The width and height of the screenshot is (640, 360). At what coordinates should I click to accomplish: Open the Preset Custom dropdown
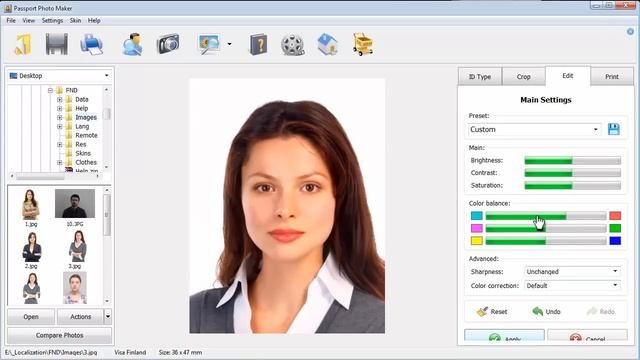click(x=534, y=129)
